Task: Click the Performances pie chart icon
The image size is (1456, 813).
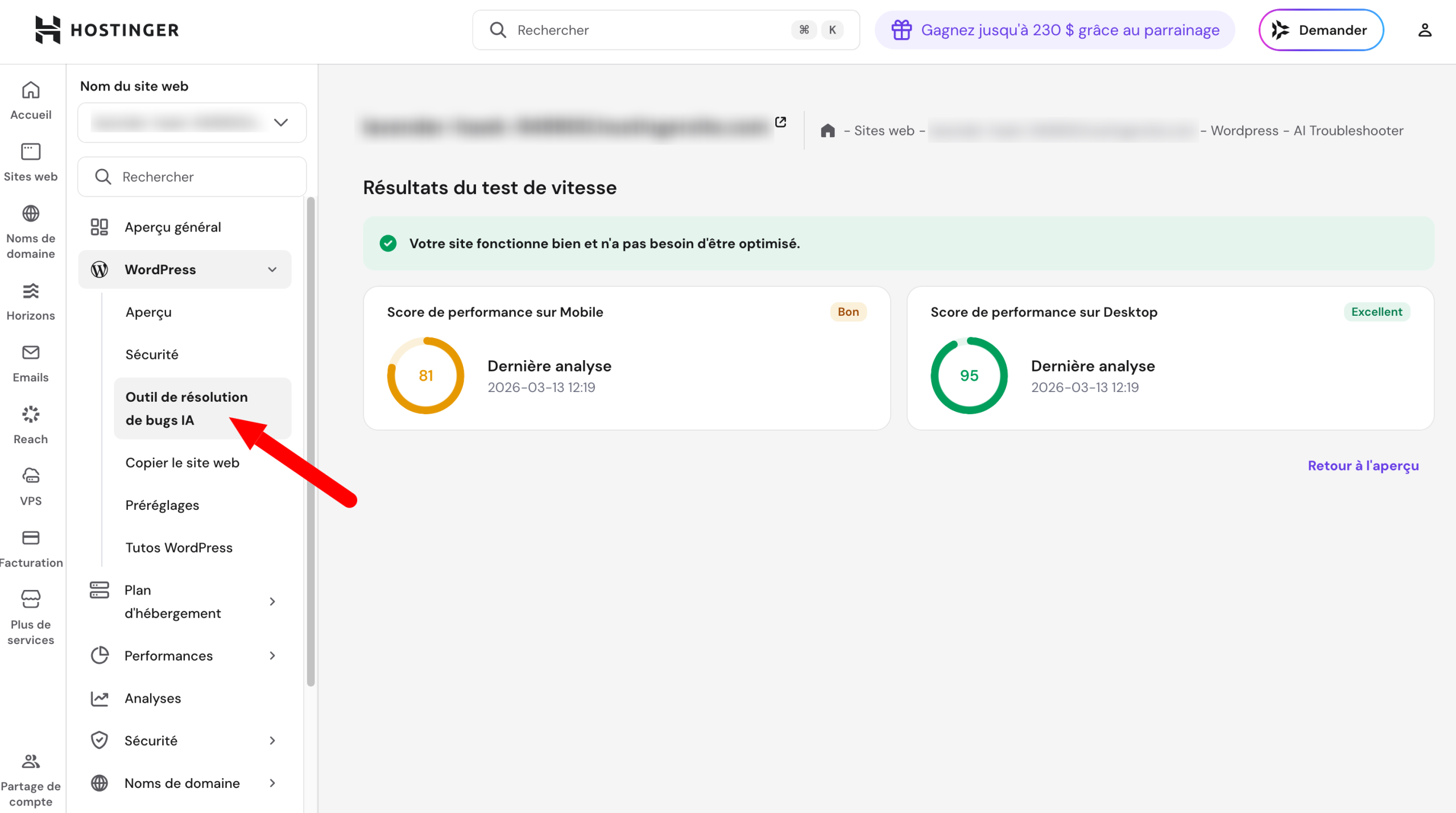Action: [x=100, y=655]
